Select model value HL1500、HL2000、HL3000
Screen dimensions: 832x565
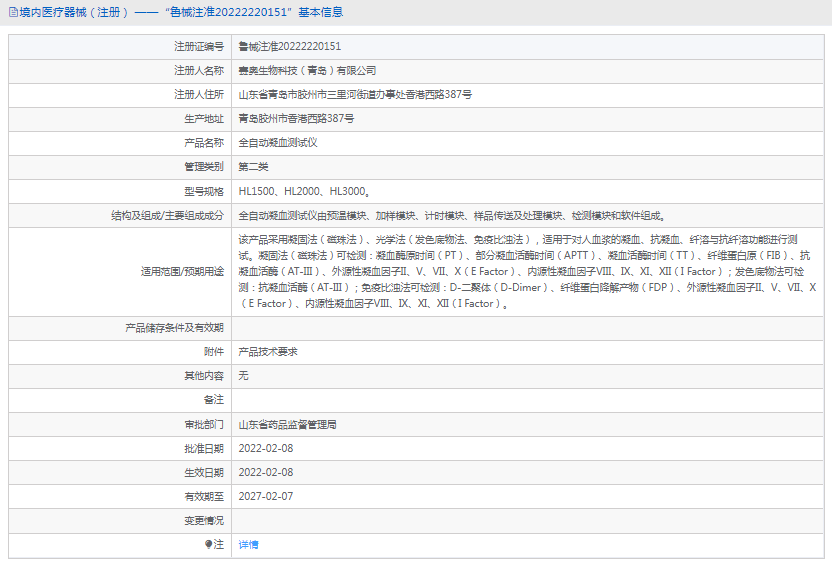tap(304, 191)
